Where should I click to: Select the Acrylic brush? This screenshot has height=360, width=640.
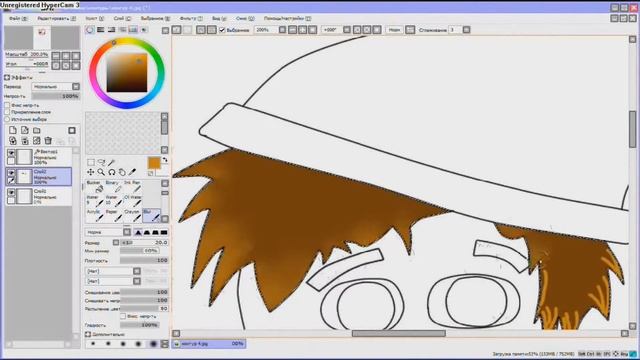(x=94, y=216)
